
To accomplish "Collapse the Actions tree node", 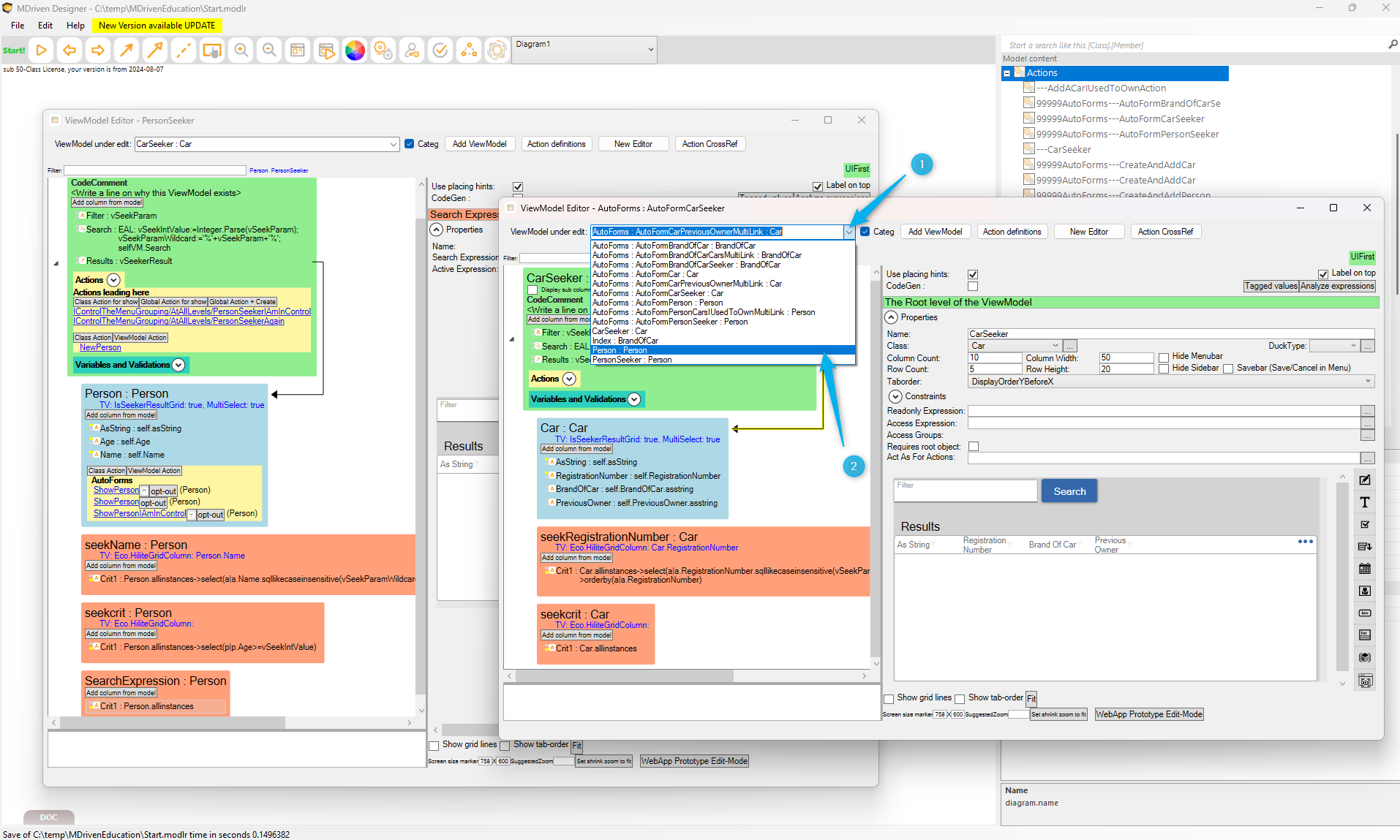I will tap(1007, 73).
